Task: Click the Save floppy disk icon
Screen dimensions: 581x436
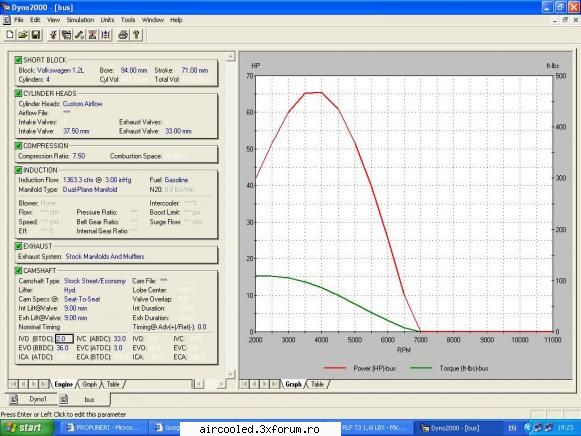Action: 36,35
